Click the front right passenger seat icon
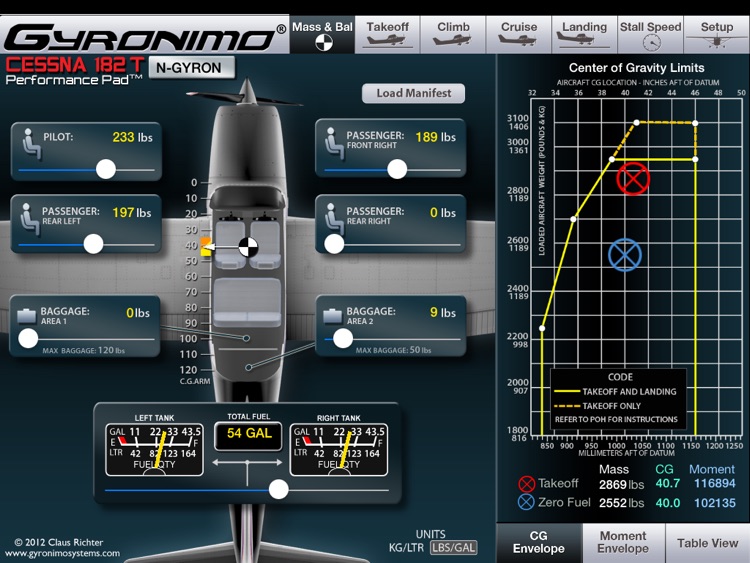Screen dimensions: 750x563 pos(334,144)
